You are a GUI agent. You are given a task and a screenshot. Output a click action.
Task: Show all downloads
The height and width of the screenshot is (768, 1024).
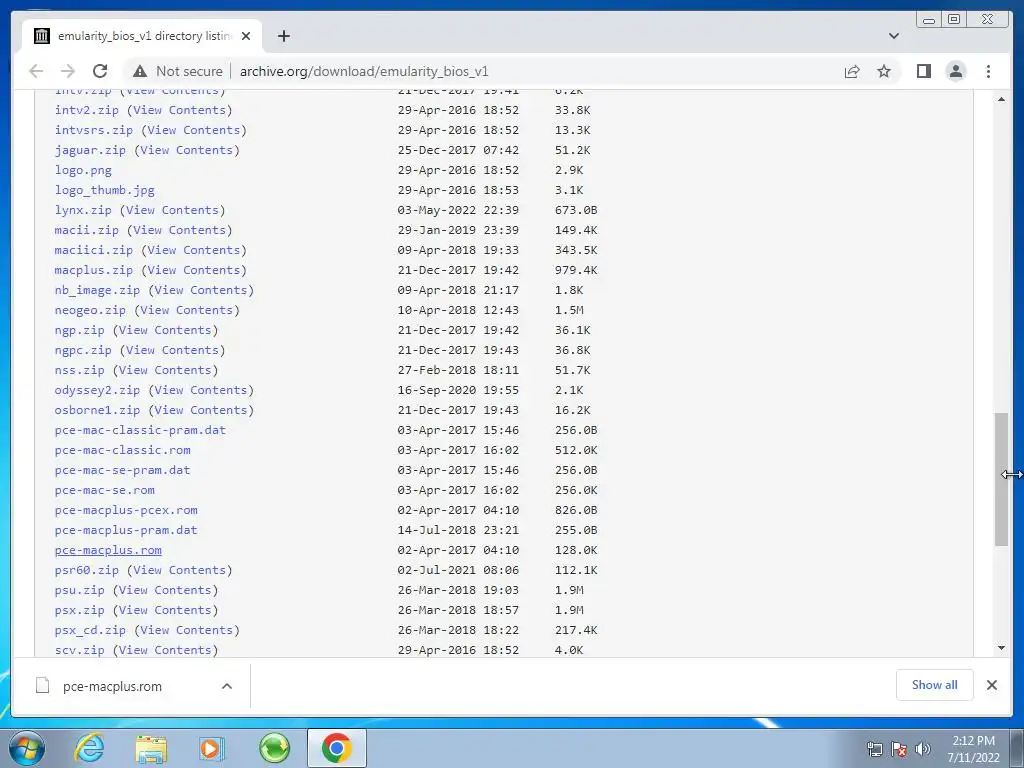click(935, 684)
